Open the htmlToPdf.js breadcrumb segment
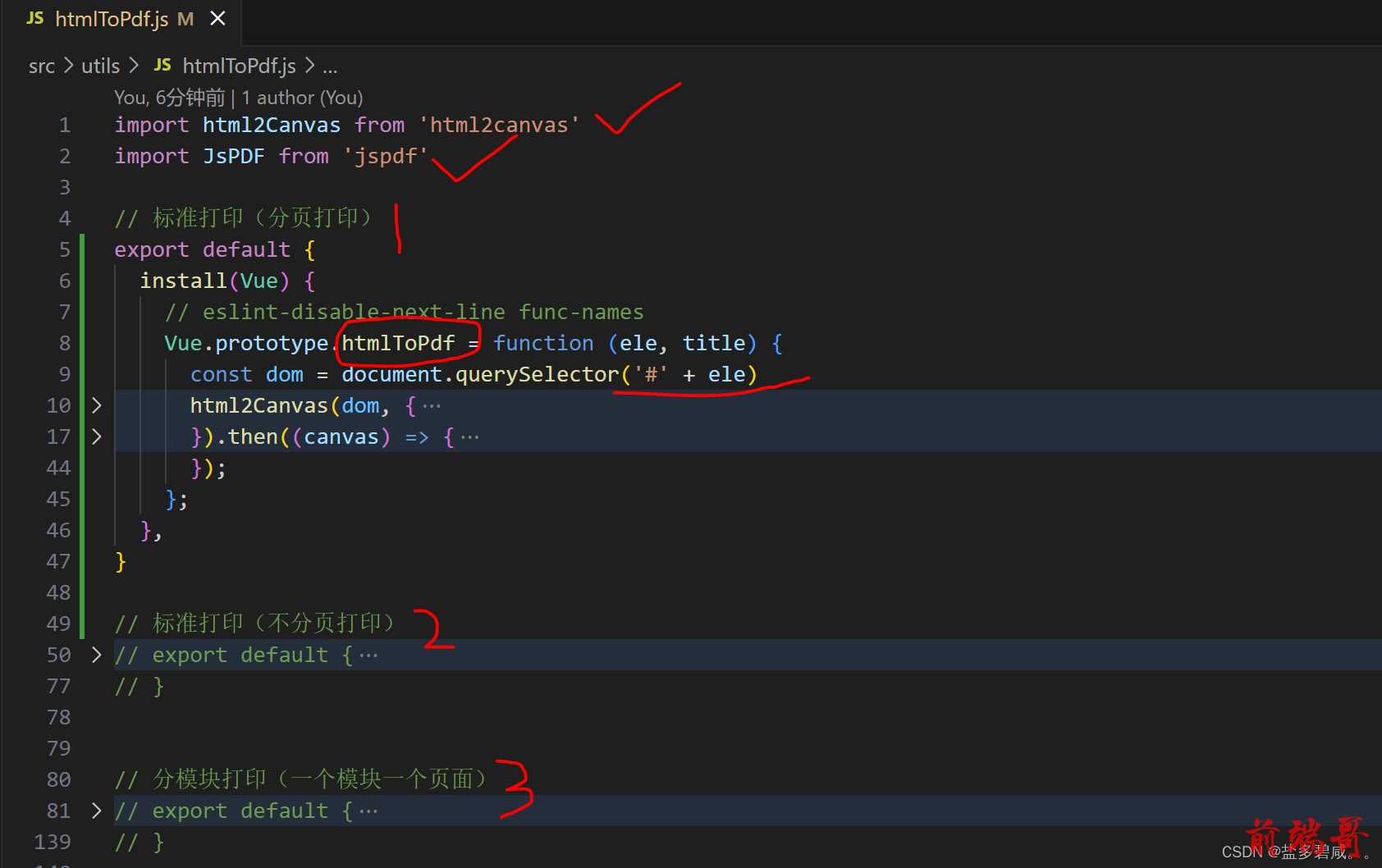The width and height of the screenshot is (1382, 868). click(239, 66)
